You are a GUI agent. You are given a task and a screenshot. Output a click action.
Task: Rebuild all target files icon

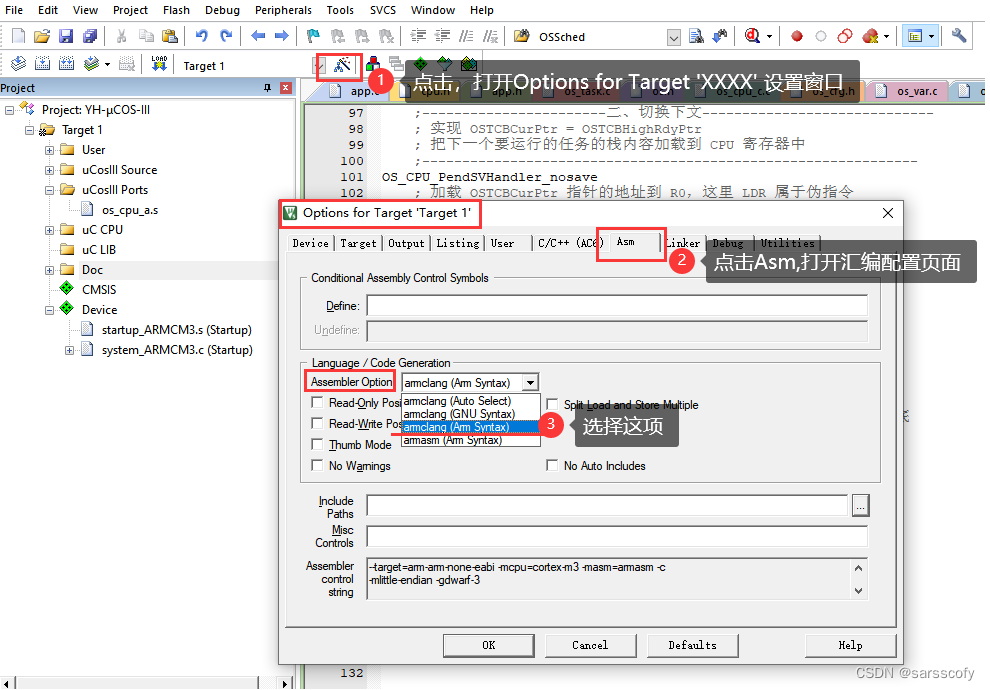[x=66, y=64]
